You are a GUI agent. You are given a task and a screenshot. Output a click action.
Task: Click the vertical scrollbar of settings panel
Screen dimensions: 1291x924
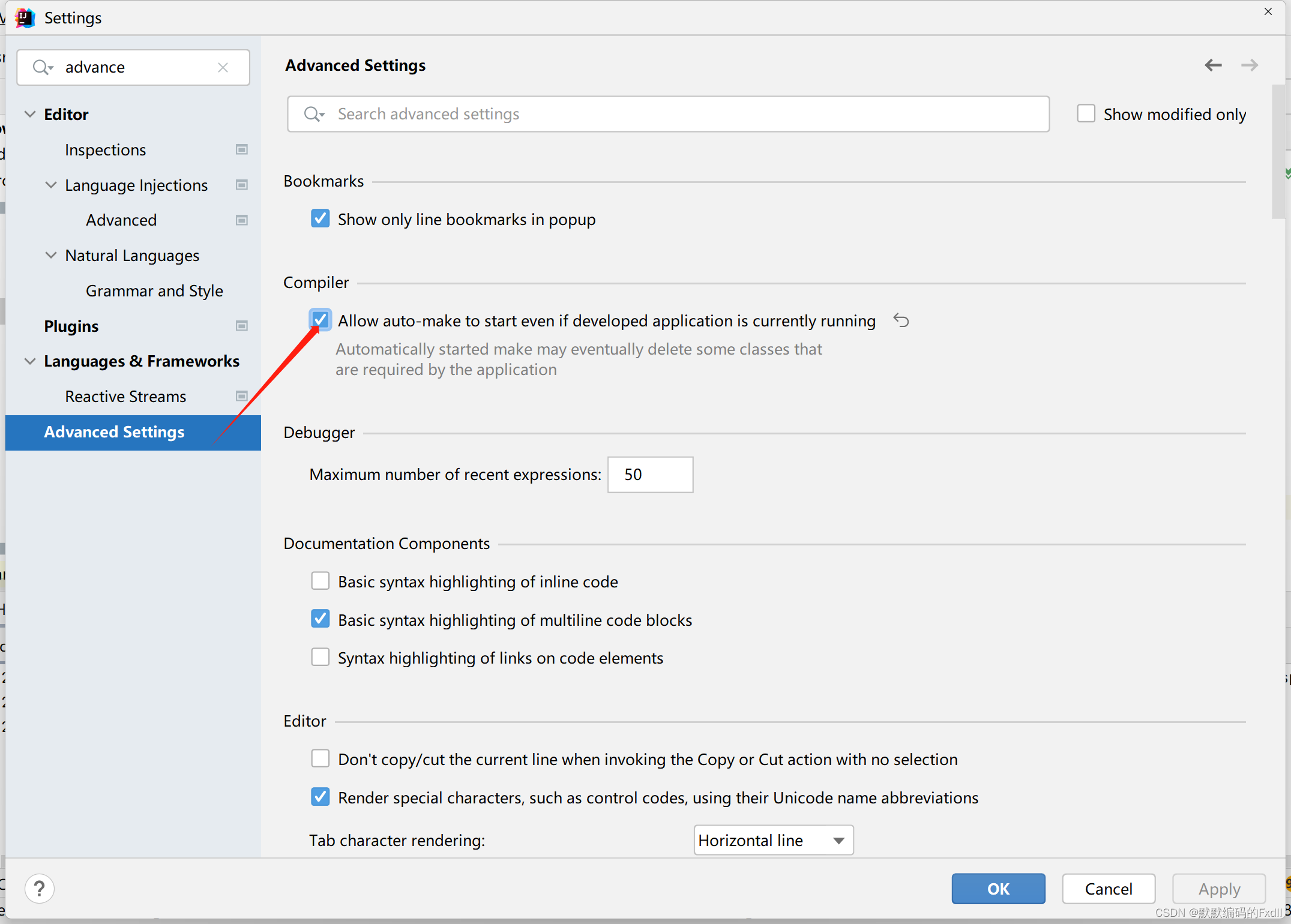[1278, 152]
